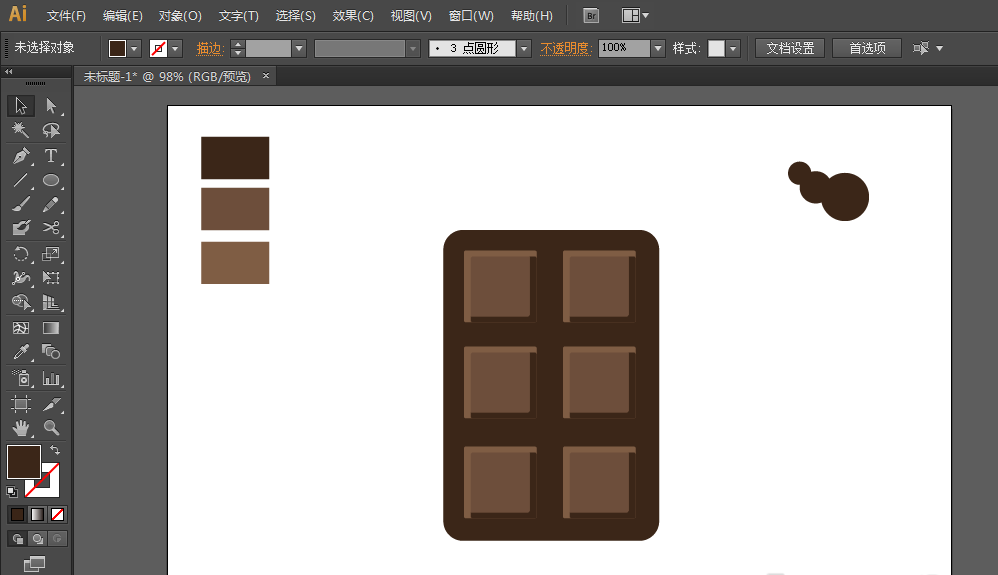Open graphic style (样式) dropdown

click(x=733, y=48)
